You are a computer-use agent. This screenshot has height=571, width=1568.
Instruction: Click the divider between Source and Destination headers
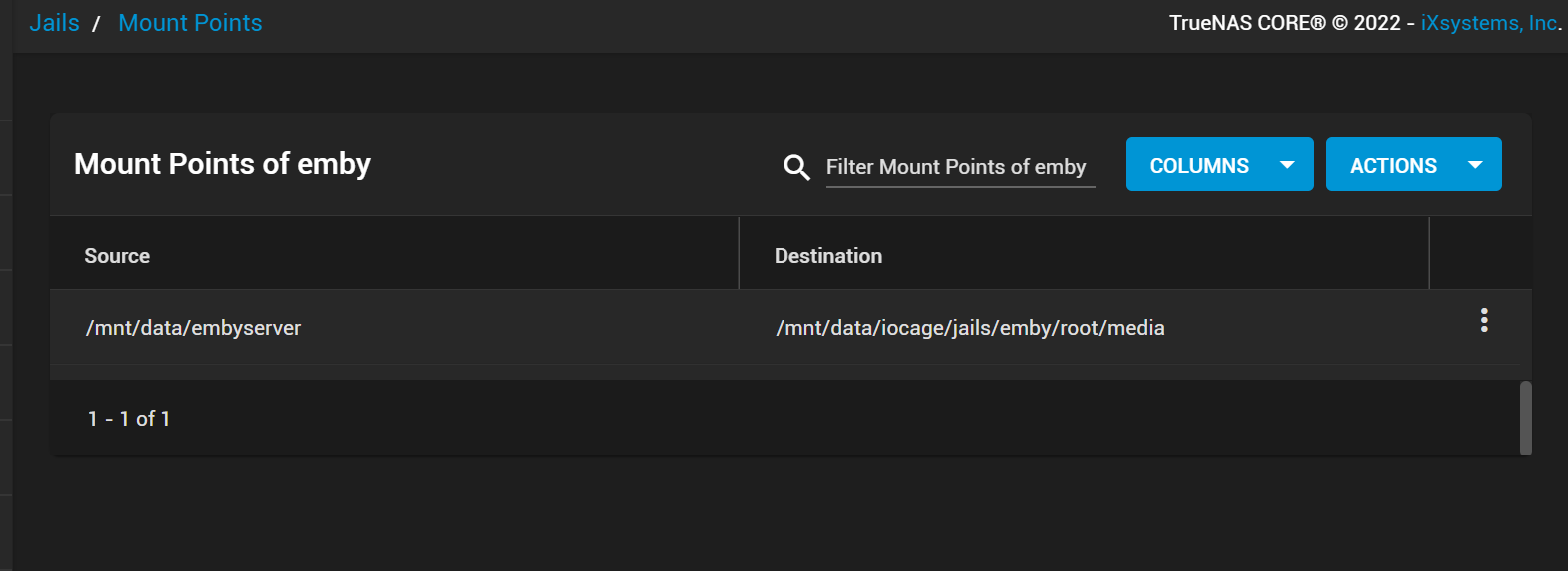pyautogui.click(x=739, y=254)
